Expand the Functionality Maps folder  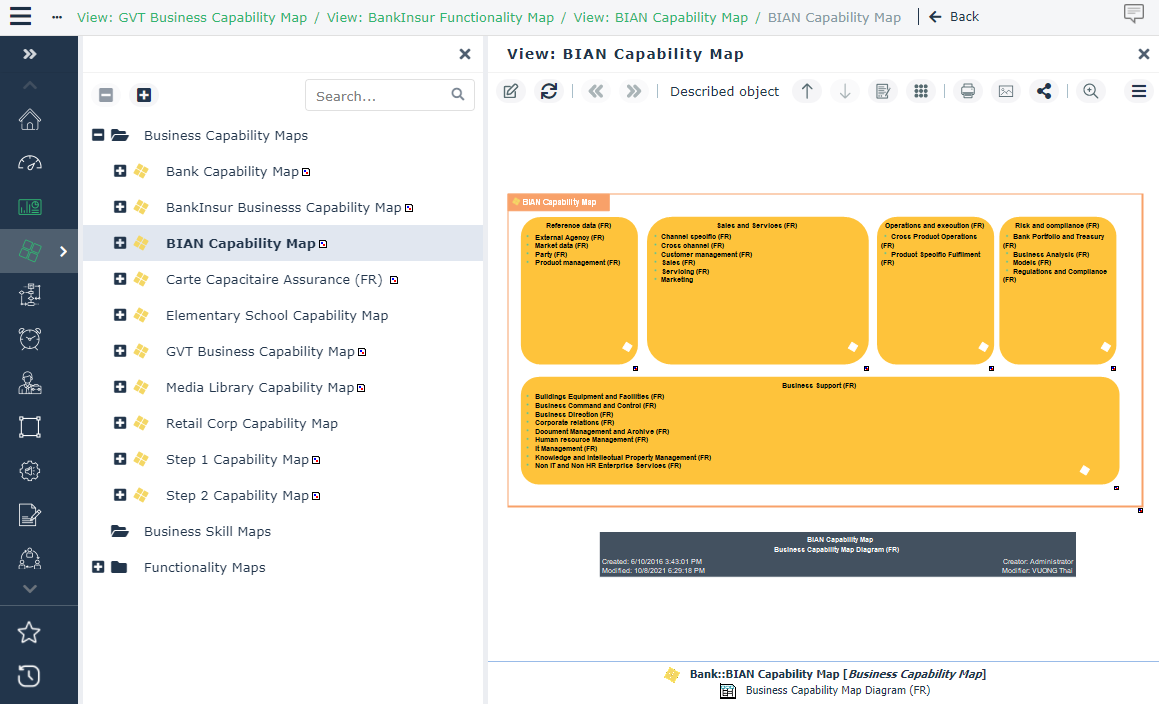tap(98, 567)
